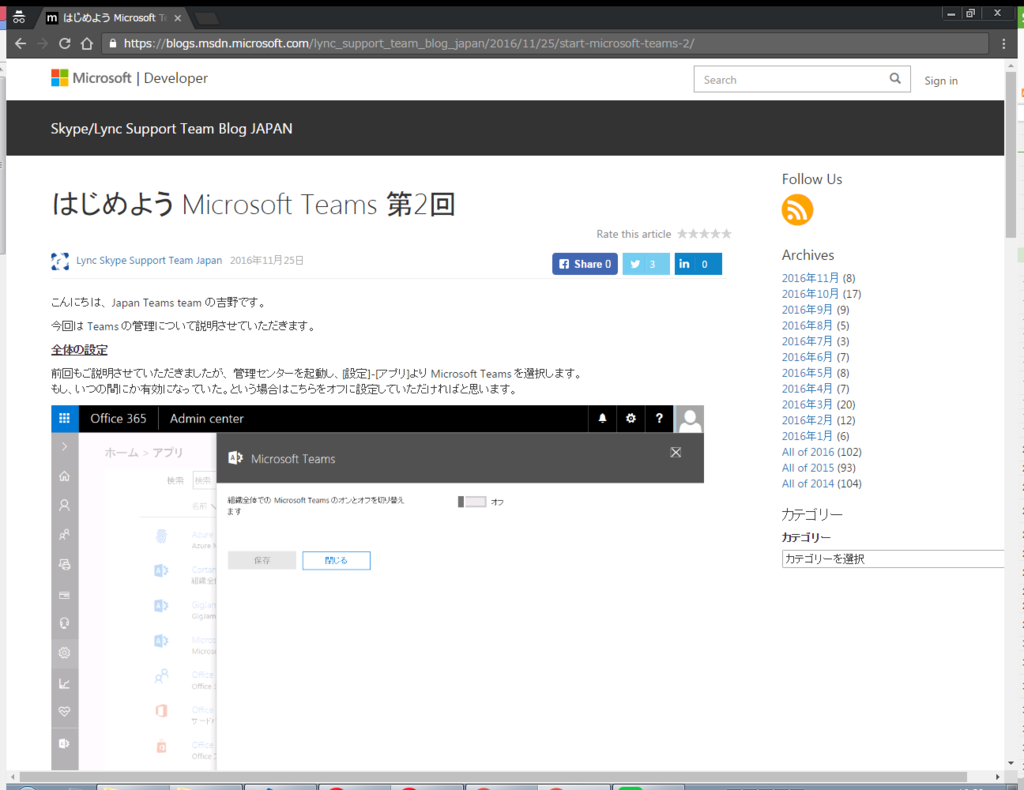The width and height of the screenshot is (1024, 790).
Task: Rate the article with fifth star
Action: 726,234
